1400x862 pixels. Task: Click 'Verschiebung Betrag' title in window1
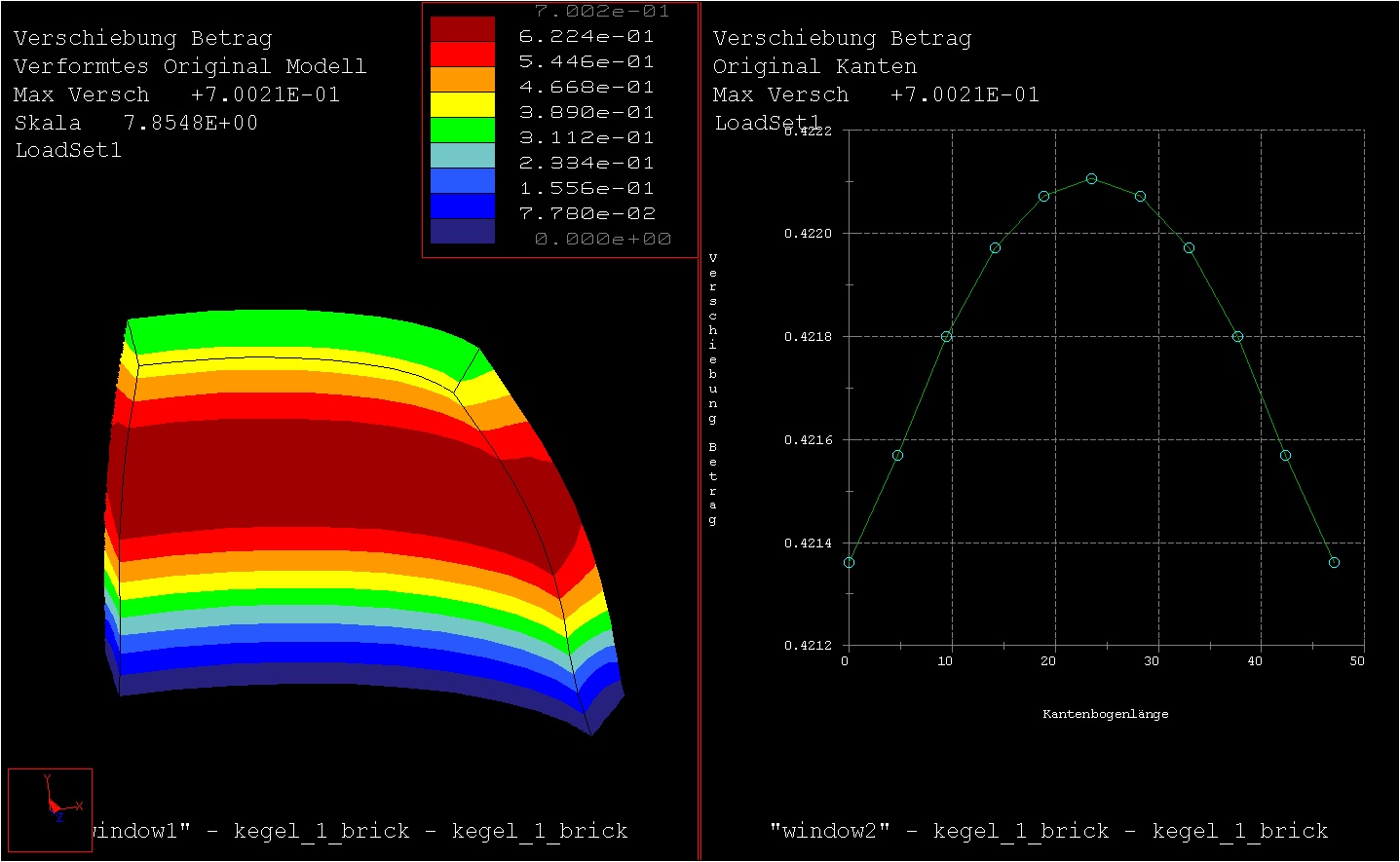142,38
